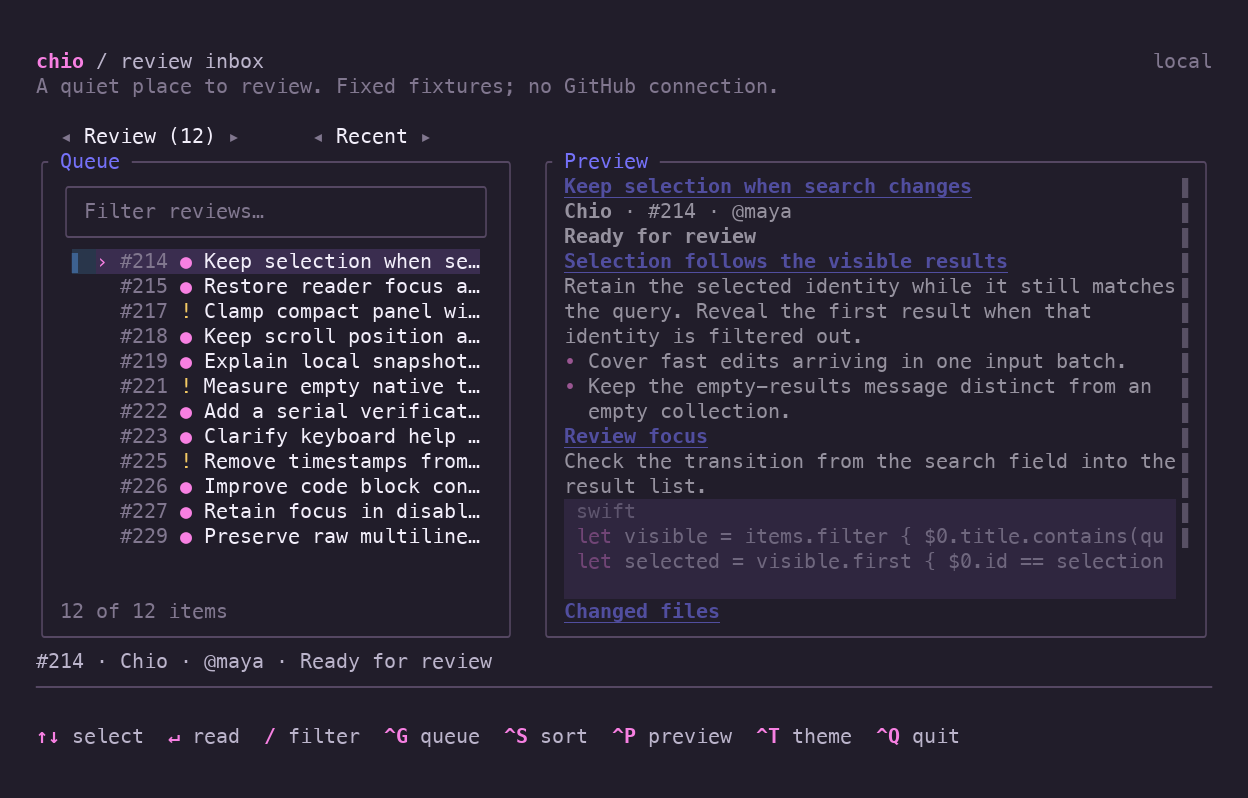The height and width of the screenshot is (798, 1248).
Task: Toggle the theme with ^T
Action: point(804,737)
